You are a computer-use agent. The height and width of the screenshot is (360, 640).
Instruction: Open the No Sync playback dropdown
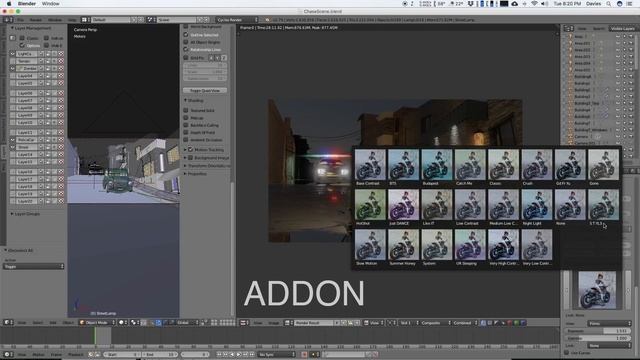[x=276, y=355]
